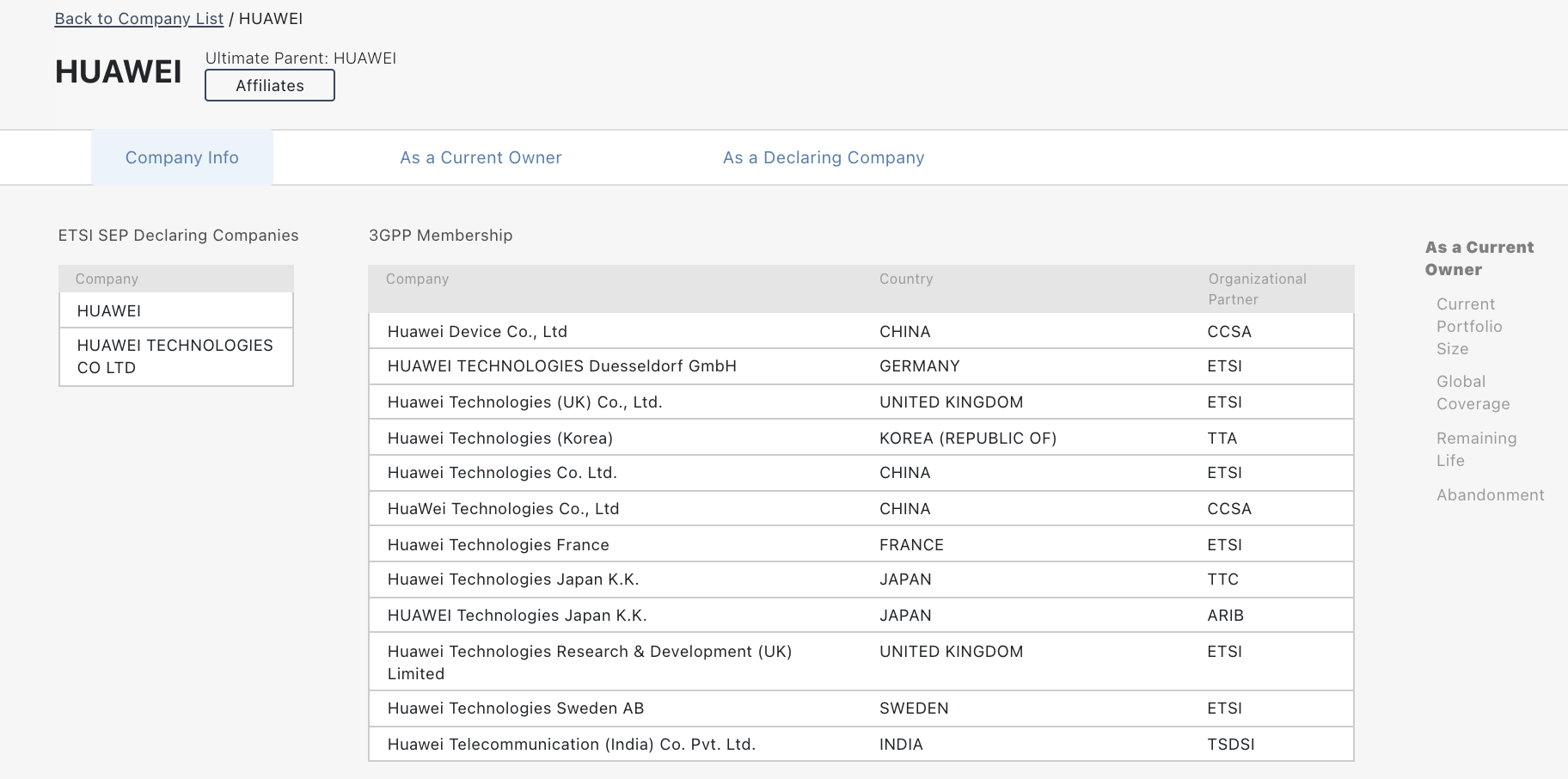Open the Affiliates button
1568x779 pixels.
(x=270, y=85)
